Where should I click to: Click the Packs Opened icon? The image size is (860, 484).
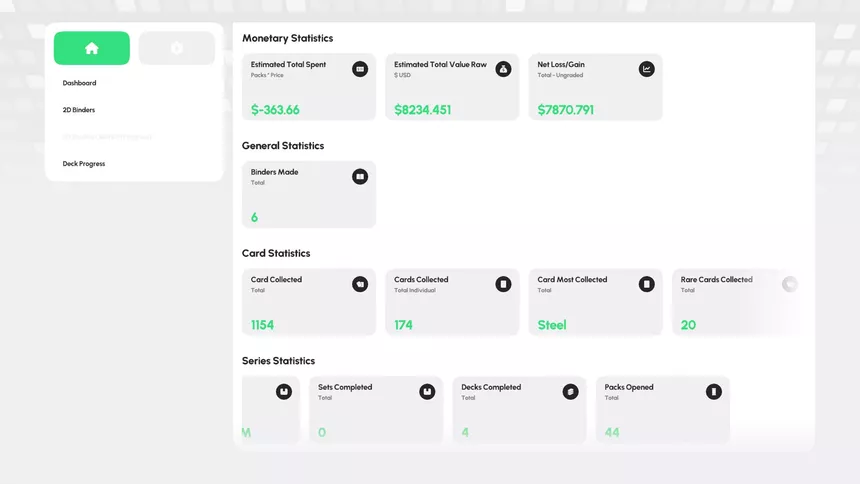click(x=714, y=392)
